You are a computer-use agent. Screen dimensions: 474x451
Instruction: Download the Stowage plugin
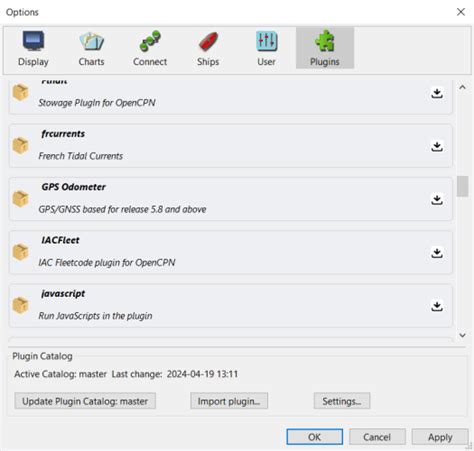coord(437,93)
